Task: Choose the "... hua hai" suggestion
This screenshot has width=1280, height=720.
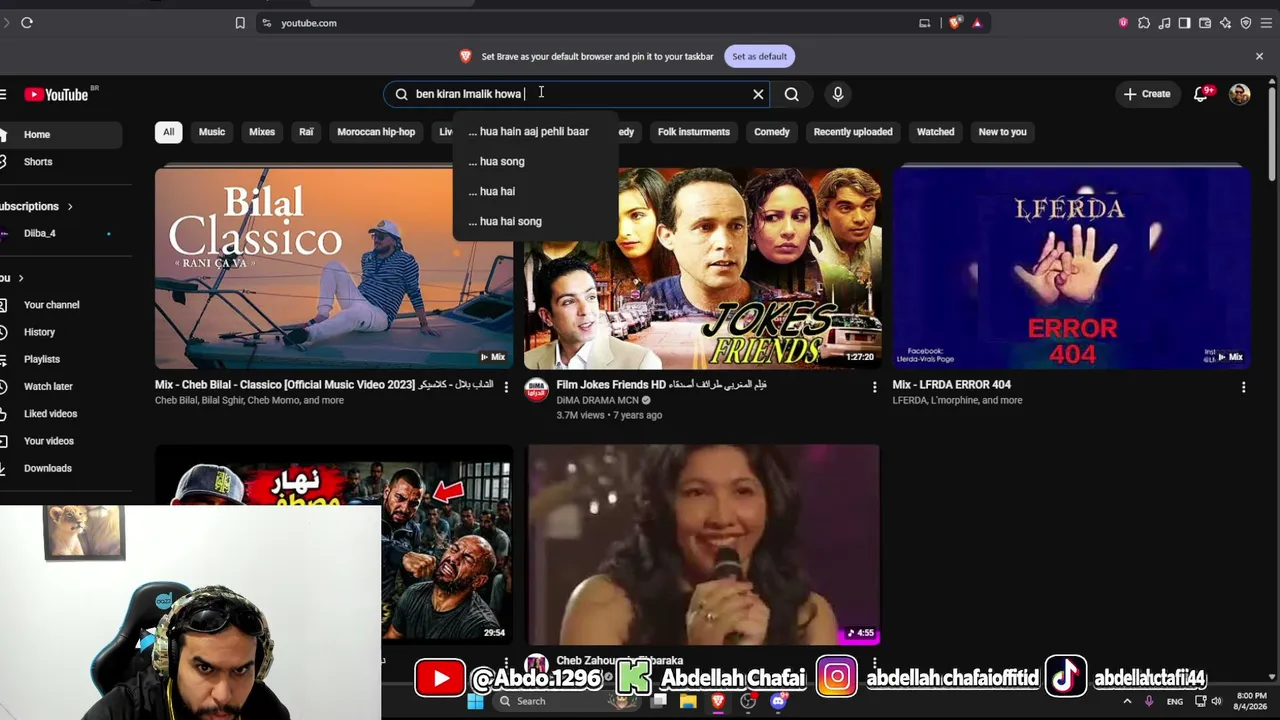Action: pos(535,191)
